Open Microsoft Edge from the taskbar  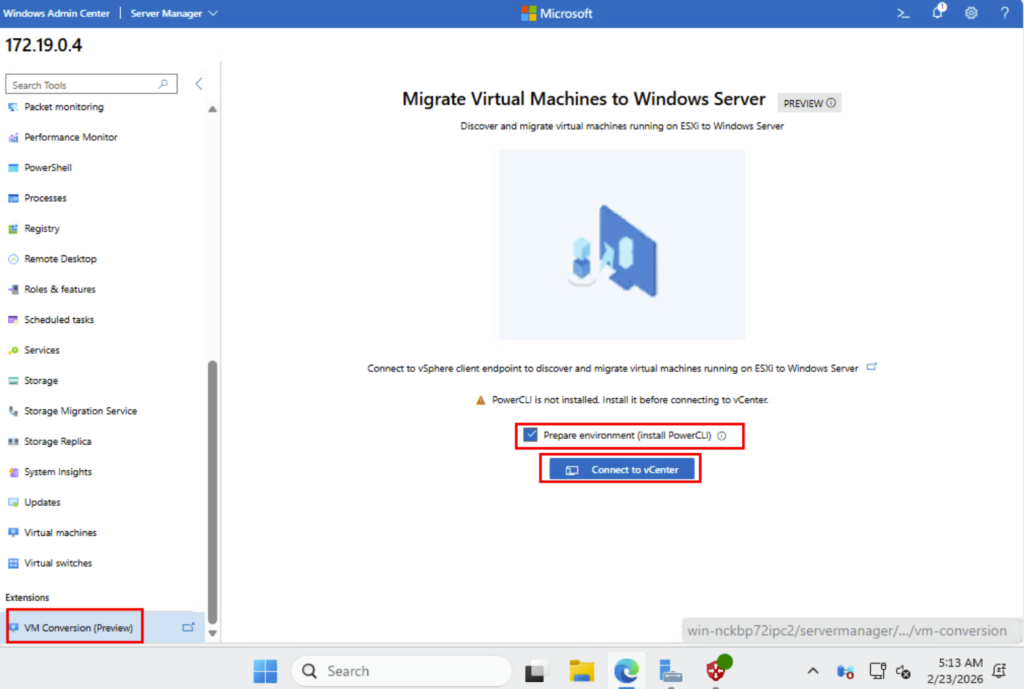point(626,671)
